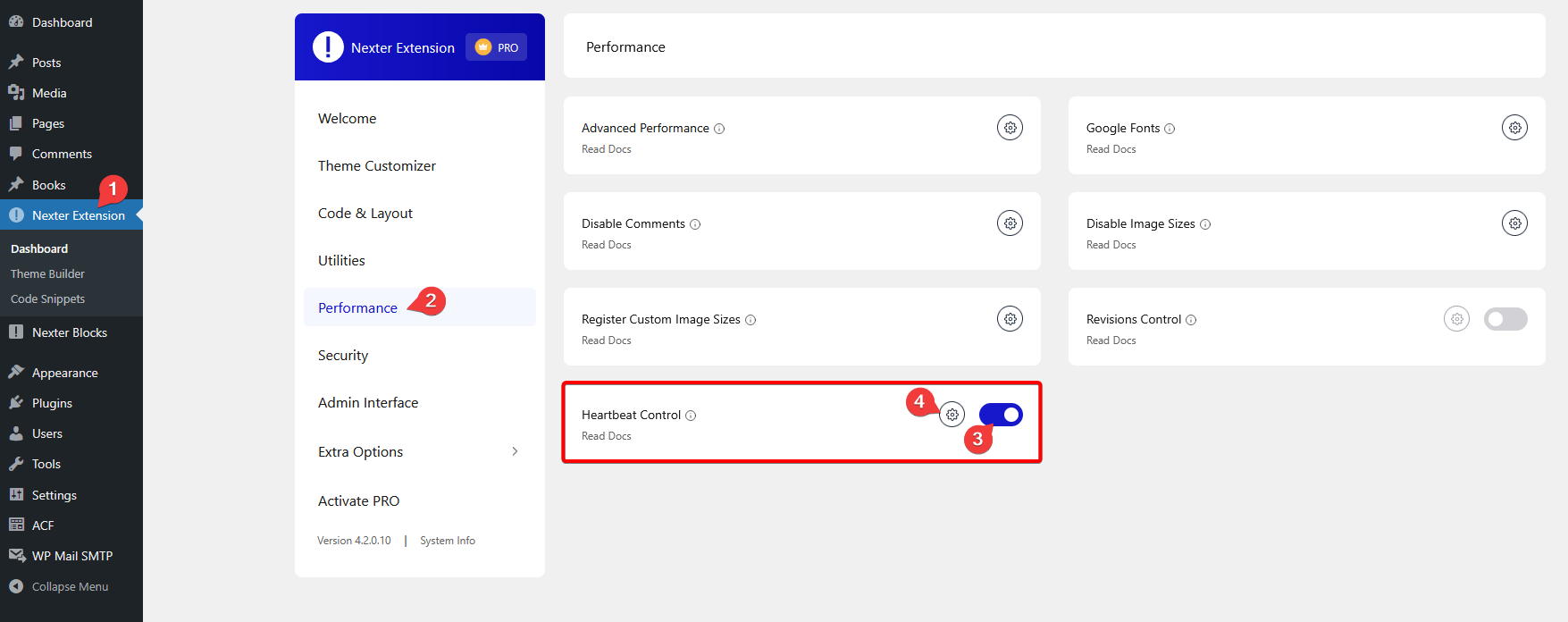Click info icon next to Heartbeat Control
Viewport: 1568px width, 622px height.
[x=691, y=416]
